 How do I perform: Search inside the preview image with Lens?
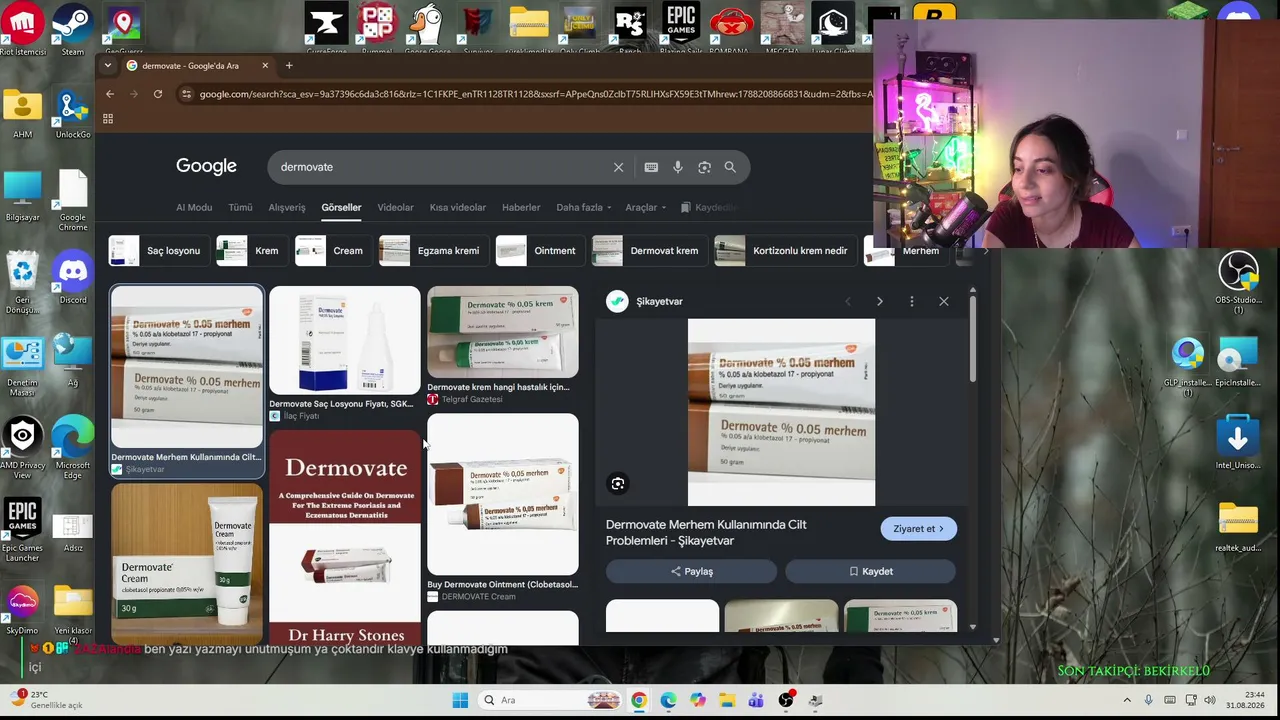point(618,484)
